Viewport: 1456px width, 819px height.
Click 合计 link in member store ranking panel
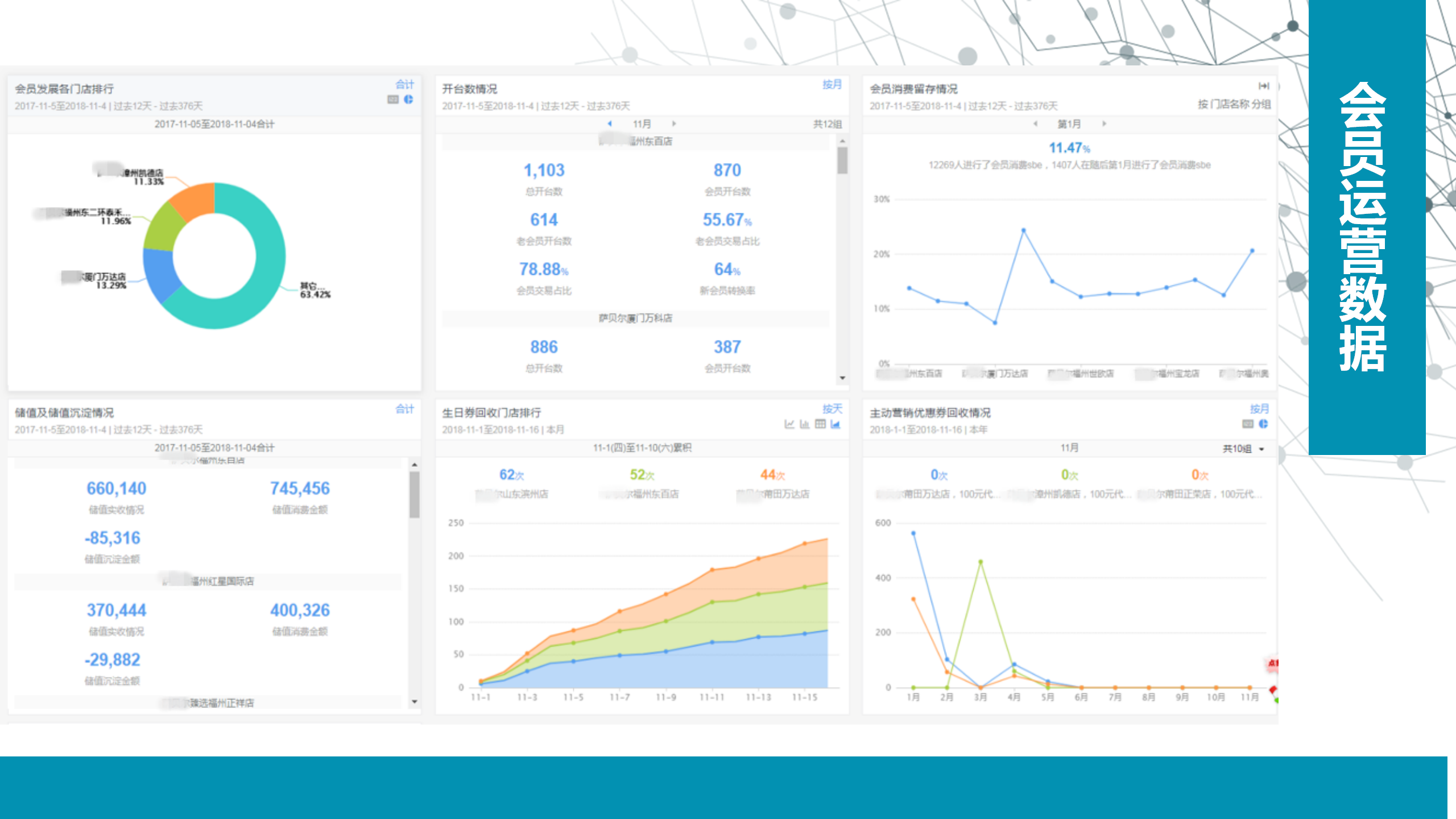(404, 85)
